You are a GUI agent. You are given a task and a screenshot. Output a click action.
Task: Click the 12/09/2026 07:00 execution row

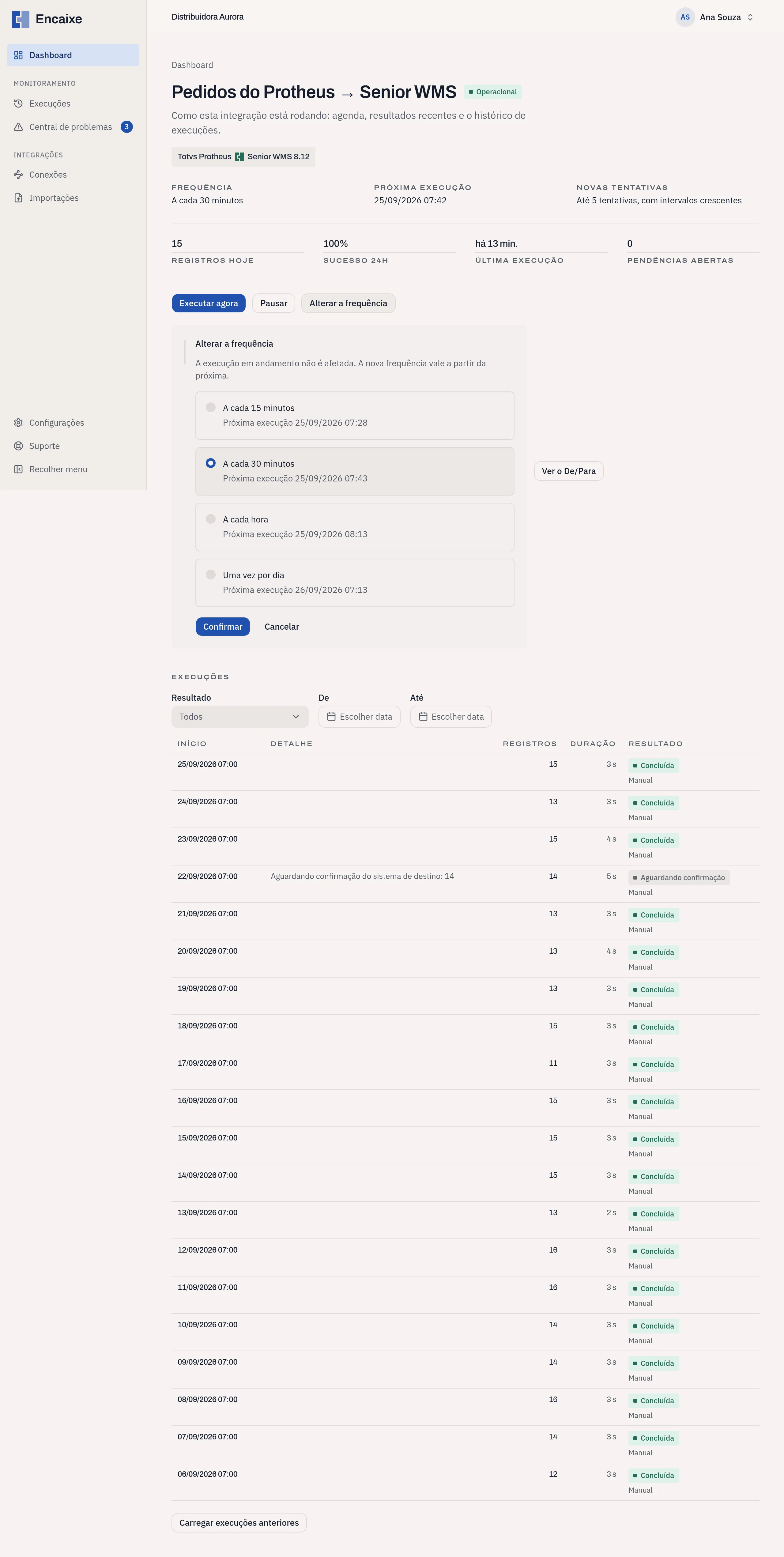466,1258
